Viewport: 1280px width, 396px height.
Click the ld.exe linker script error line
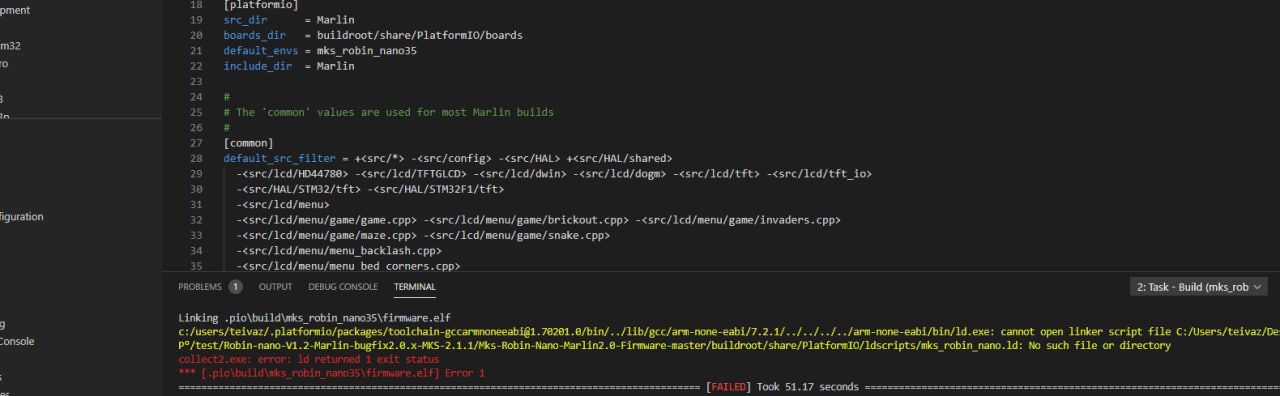click(x=728, y=331)
